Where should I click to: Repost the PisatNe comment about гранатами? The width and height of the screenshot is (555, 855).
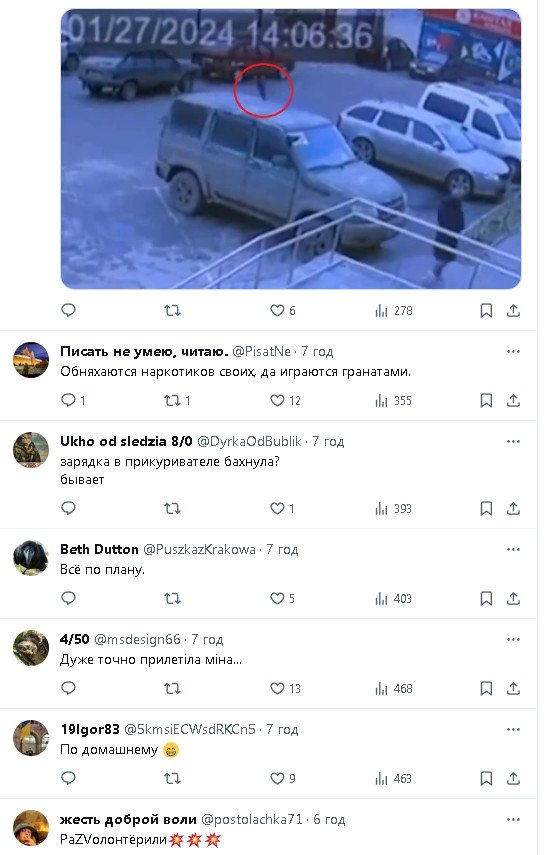click(177, 401)
